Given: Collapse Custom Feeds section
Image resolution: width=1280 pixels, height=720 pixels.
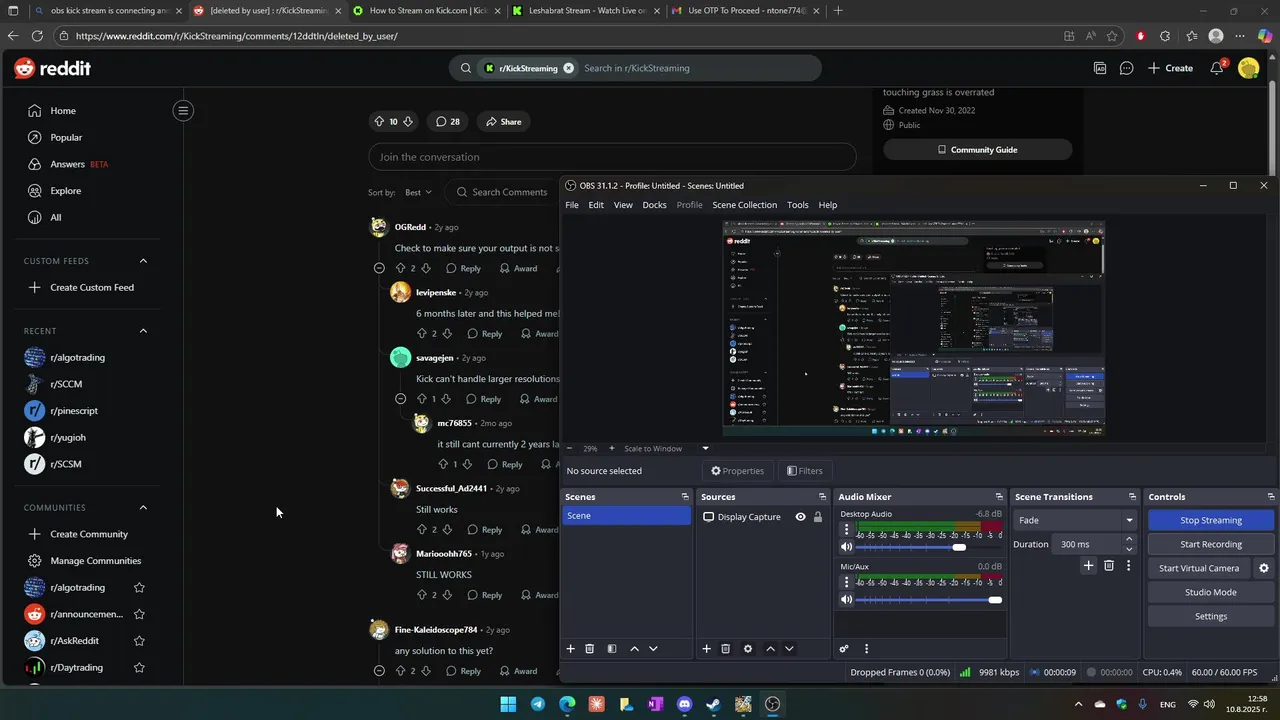Looking at the screenshot, I should pos(143,261).
